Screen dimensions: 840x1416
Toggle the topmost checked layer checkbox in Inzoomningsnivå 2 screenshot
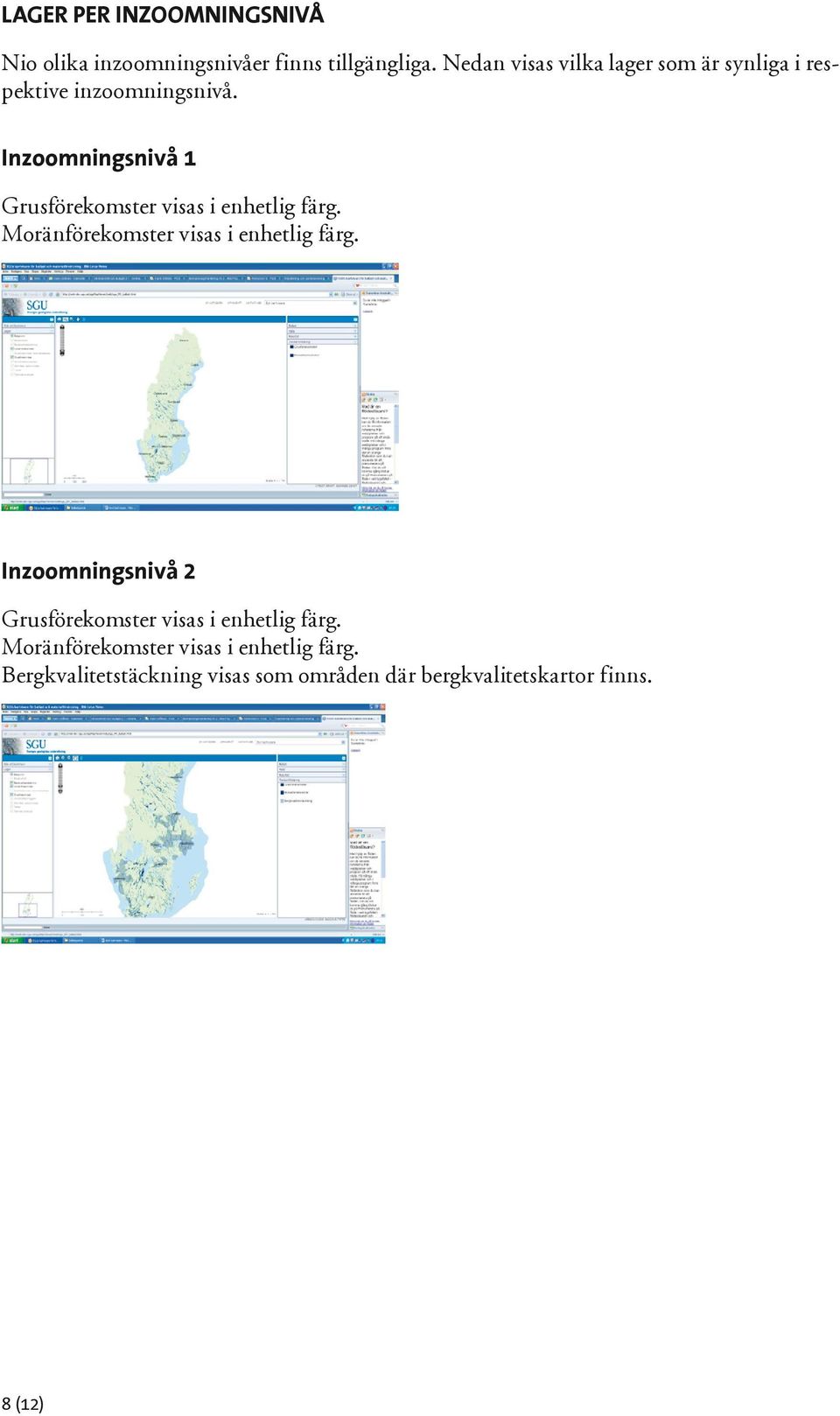click(11, 775)
